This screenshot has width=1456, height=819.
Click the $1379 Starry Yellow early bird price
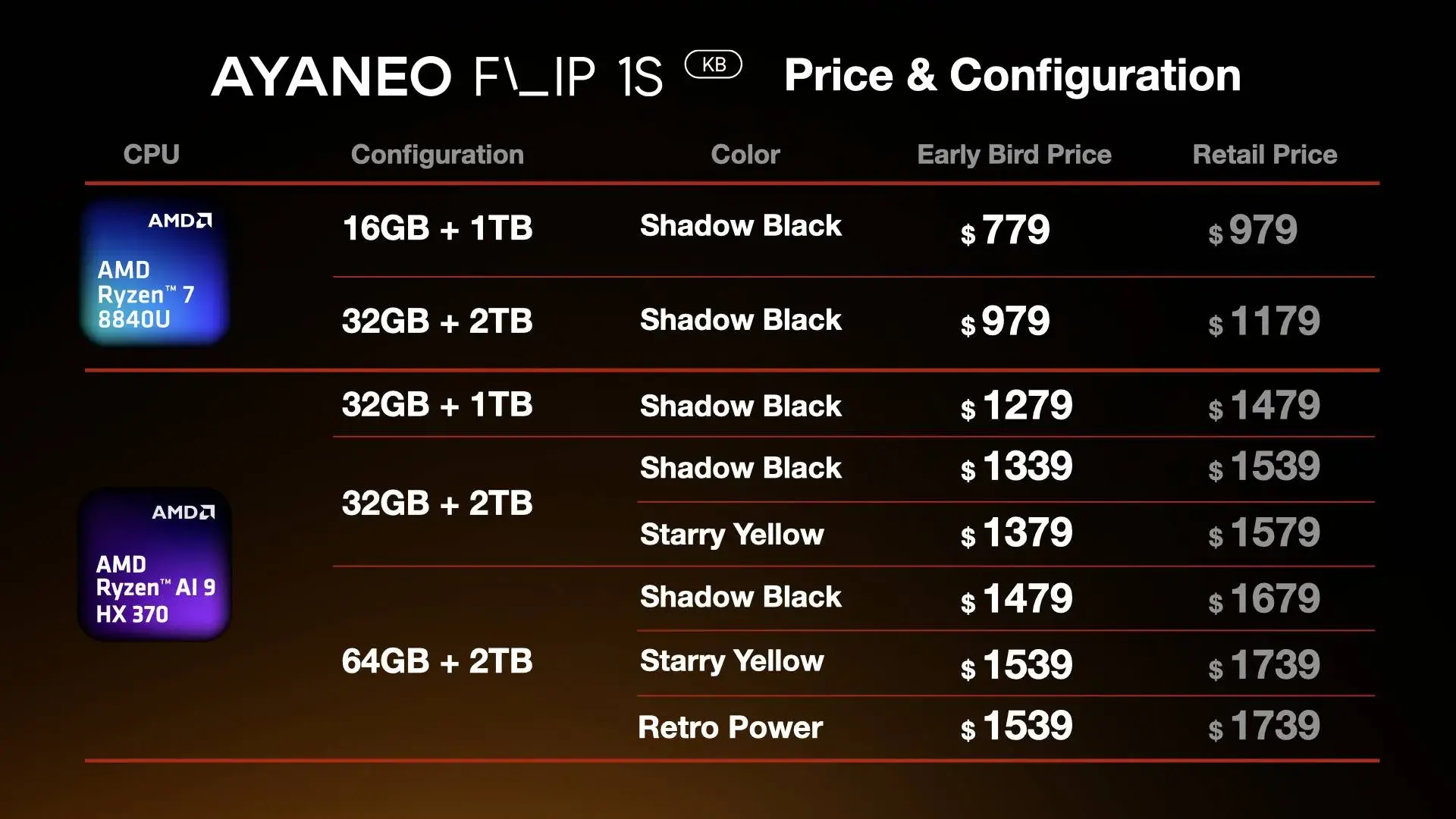(x=1017, y=533)
